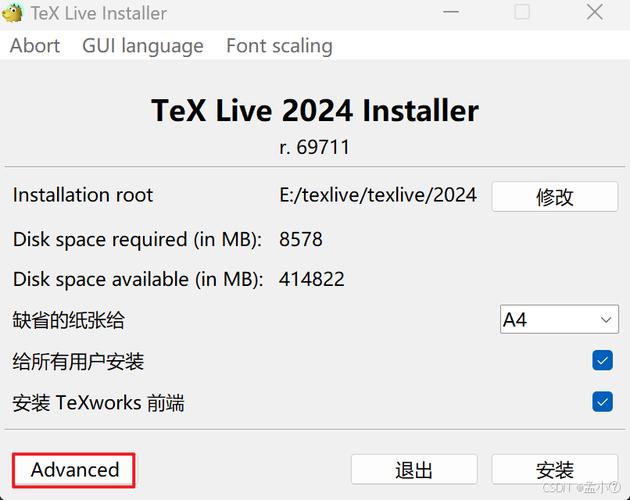Toggle the 给所有用户安装 checkbox
This screenshot has height=500, width=630.
[x=602, y=360]
